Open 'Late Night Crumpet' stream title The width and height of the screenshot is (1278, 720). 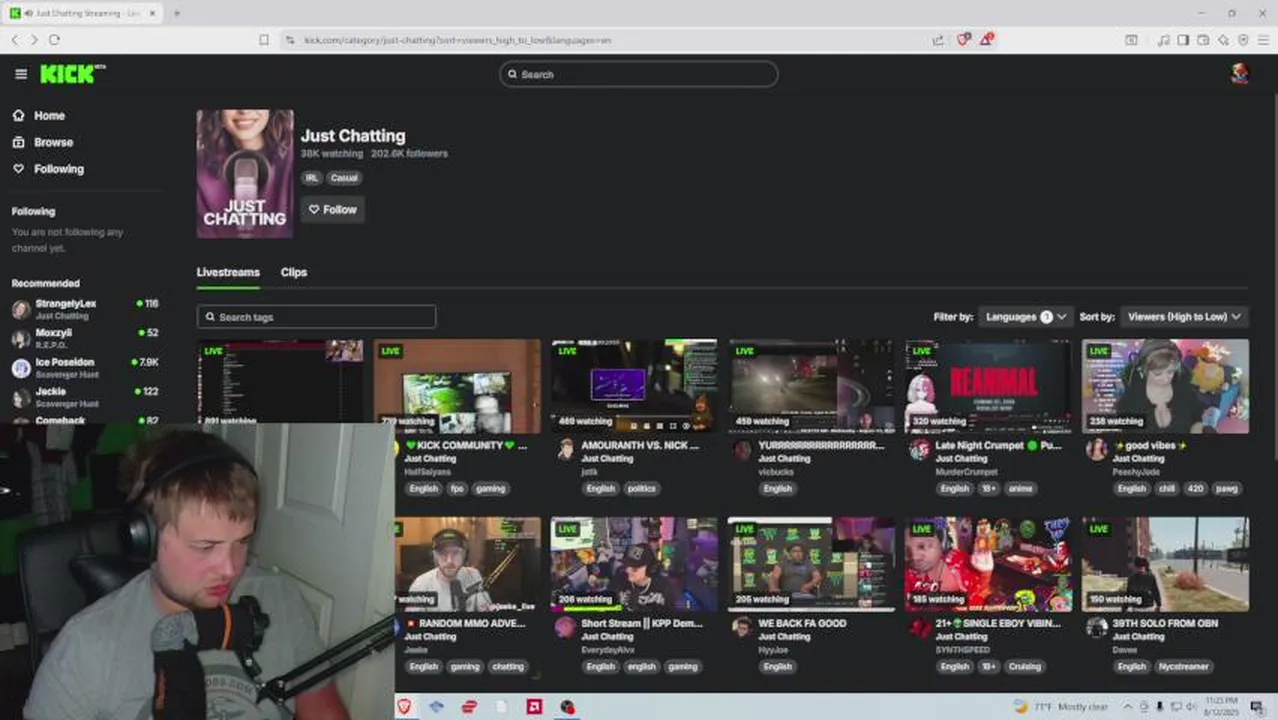coord(998,445)
